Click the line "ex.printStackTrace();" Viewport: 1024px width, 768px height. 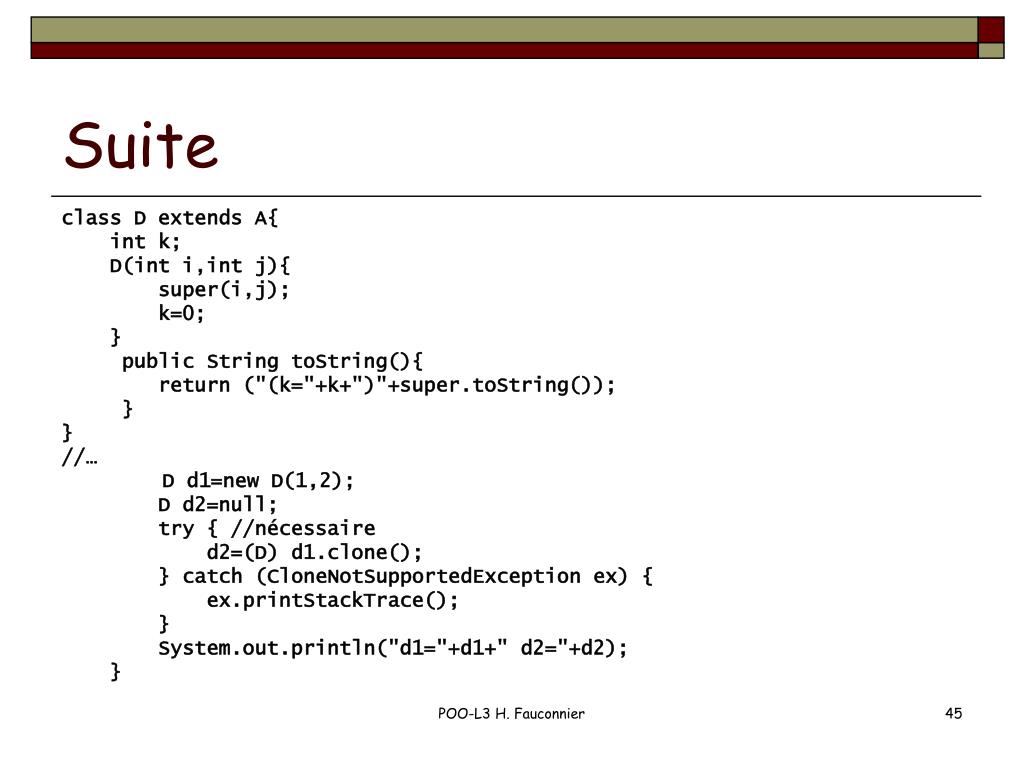point(332,600)
